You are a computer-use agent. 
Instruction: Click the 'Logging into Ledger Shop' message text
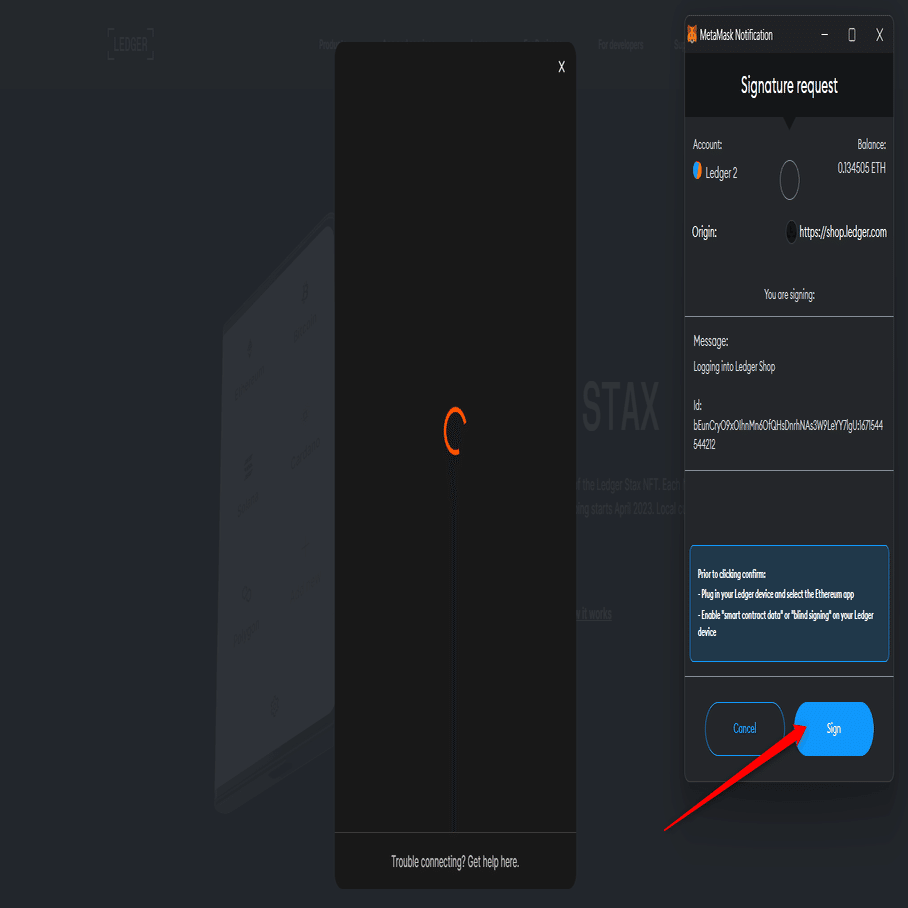[734, 367]
